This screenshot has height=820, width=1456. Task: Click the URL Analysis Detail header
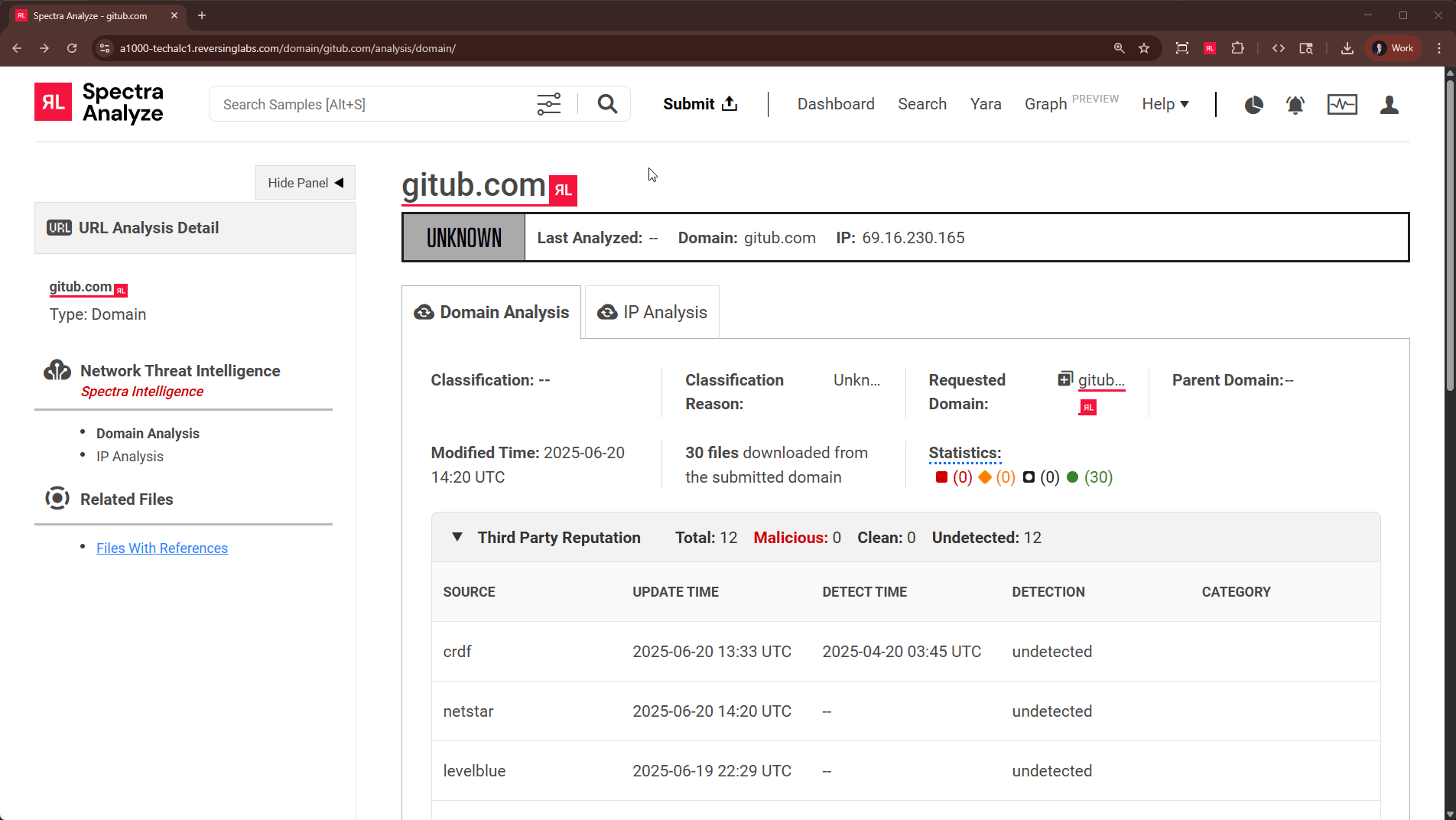195,228
